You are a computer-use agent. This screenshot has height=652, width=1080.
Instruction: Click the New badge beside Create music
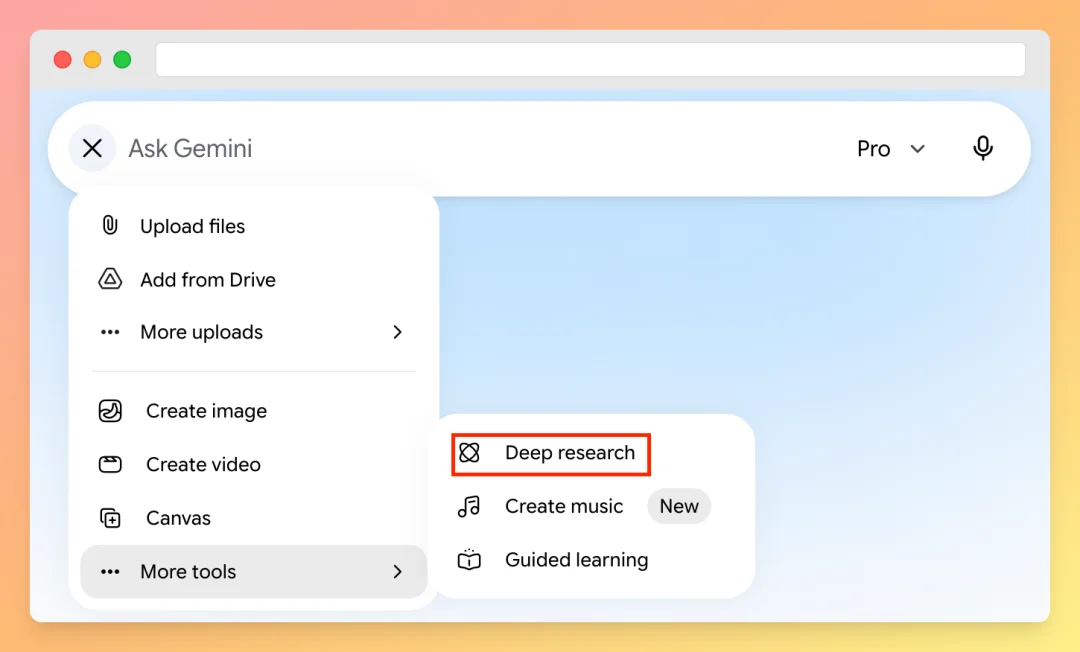tap(678, 506)
